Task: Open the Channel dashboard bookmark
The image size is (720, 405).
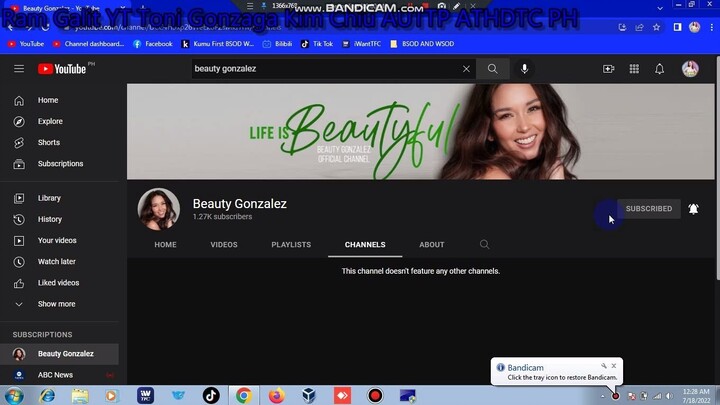Action: (x=88, y=44)
